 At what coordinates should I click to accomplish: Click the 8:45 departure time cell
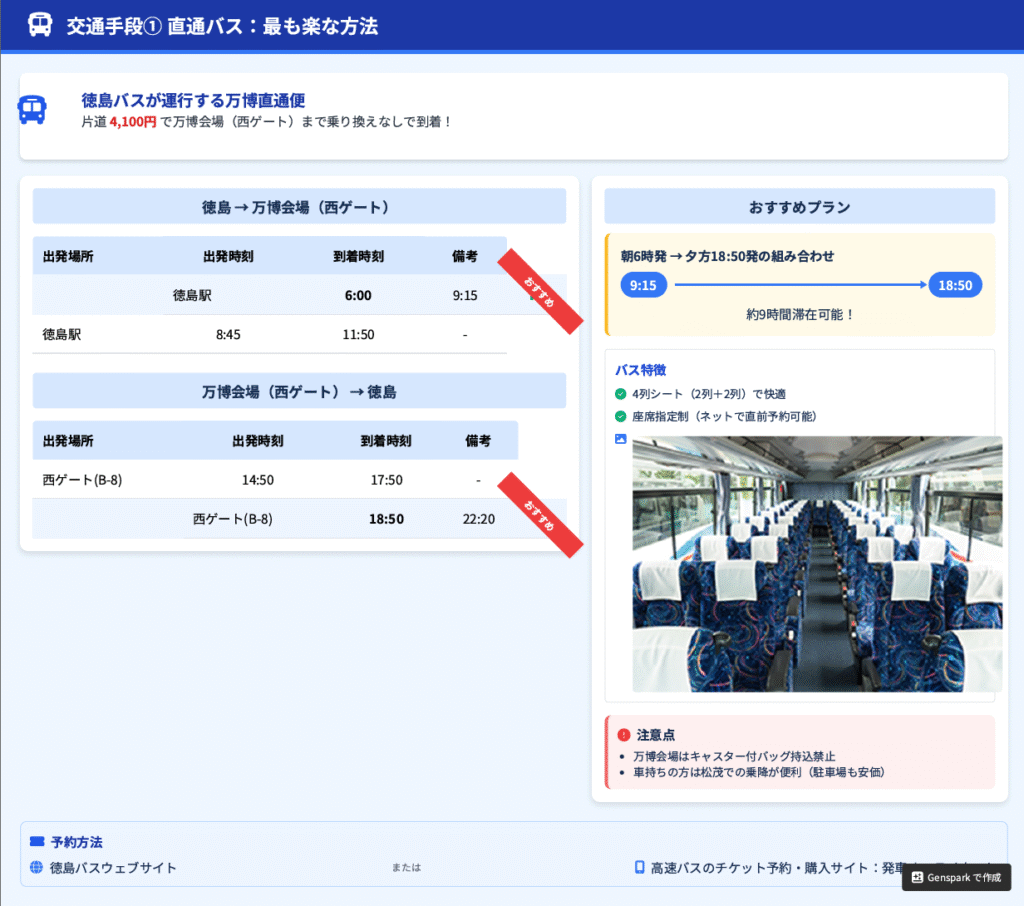point(228,334)
